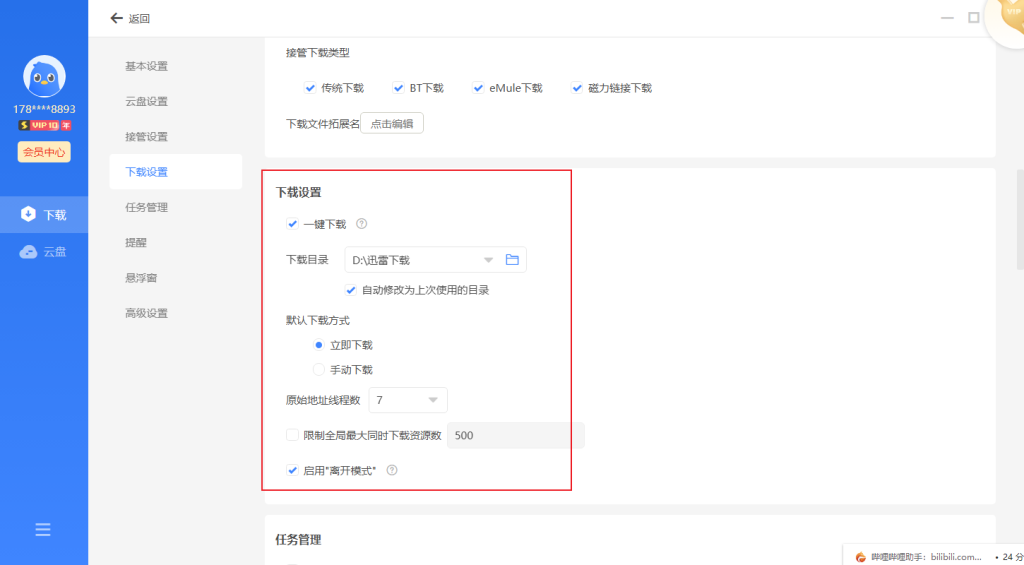Click the back arrow icon
1024x565 pixels.
tap(117, 18)
